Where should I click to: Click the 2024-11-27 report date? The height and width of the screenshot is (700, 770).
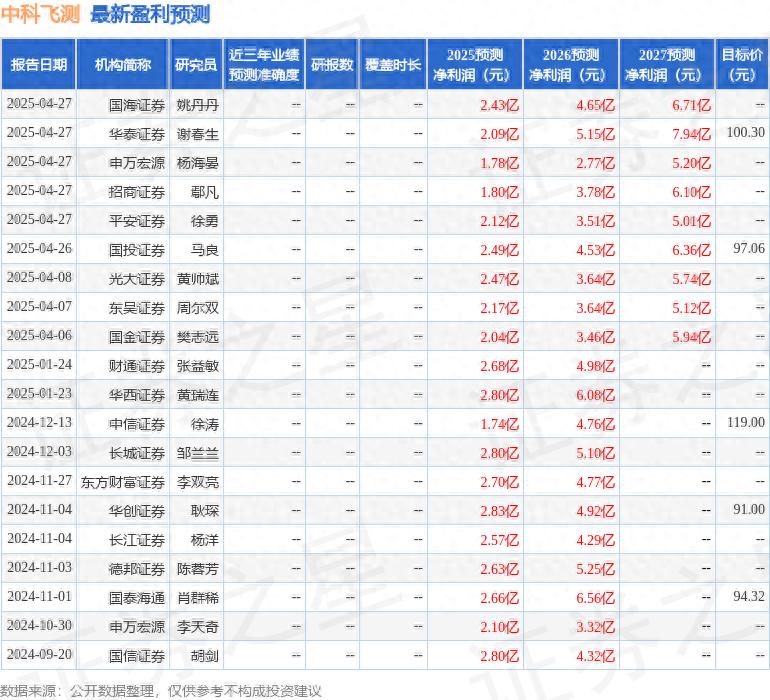(39, 480)
